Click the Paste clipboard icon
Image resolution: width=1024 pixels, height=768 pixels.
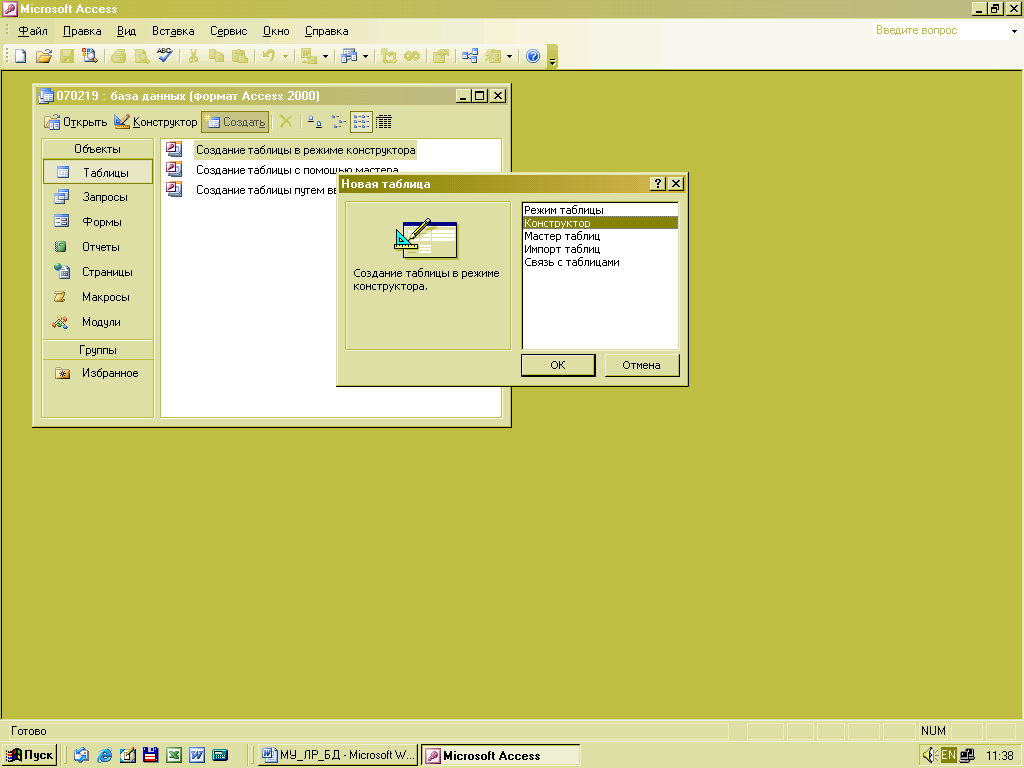(240, 56)
